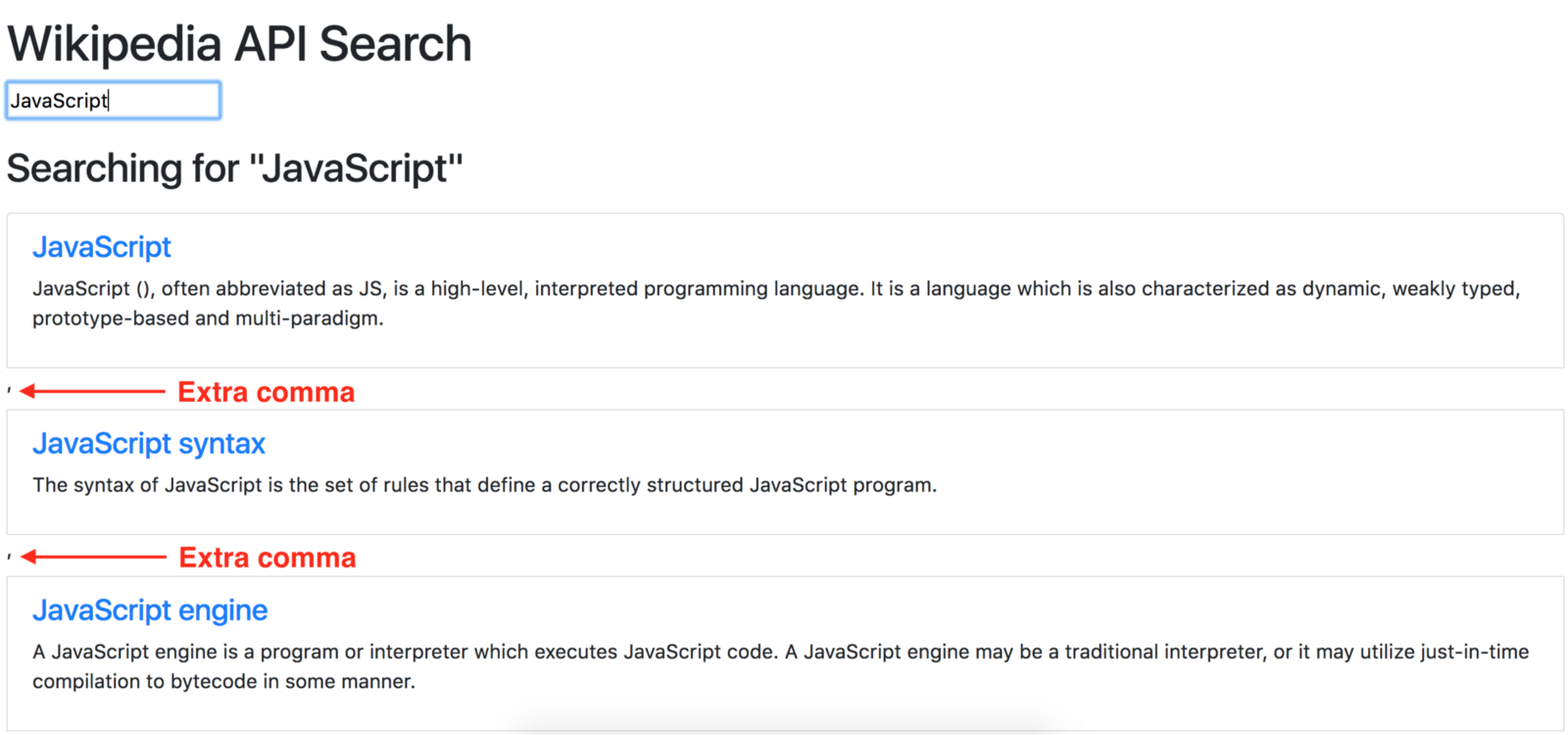
Task: Open the JavaScript engine result link
Action: click(150, 611)
